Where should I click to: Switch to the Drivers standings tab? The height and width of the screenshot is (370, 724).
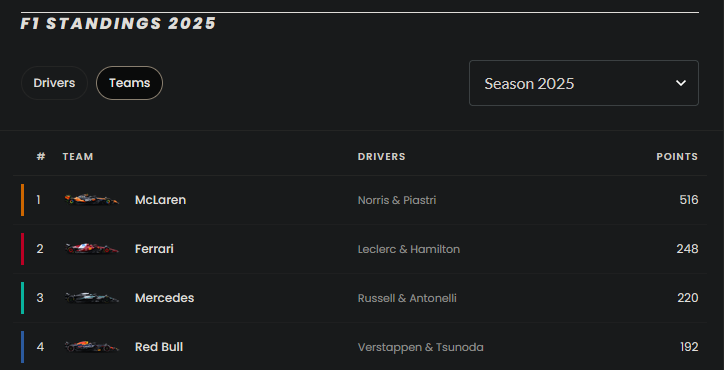click(x=54, y=83)
